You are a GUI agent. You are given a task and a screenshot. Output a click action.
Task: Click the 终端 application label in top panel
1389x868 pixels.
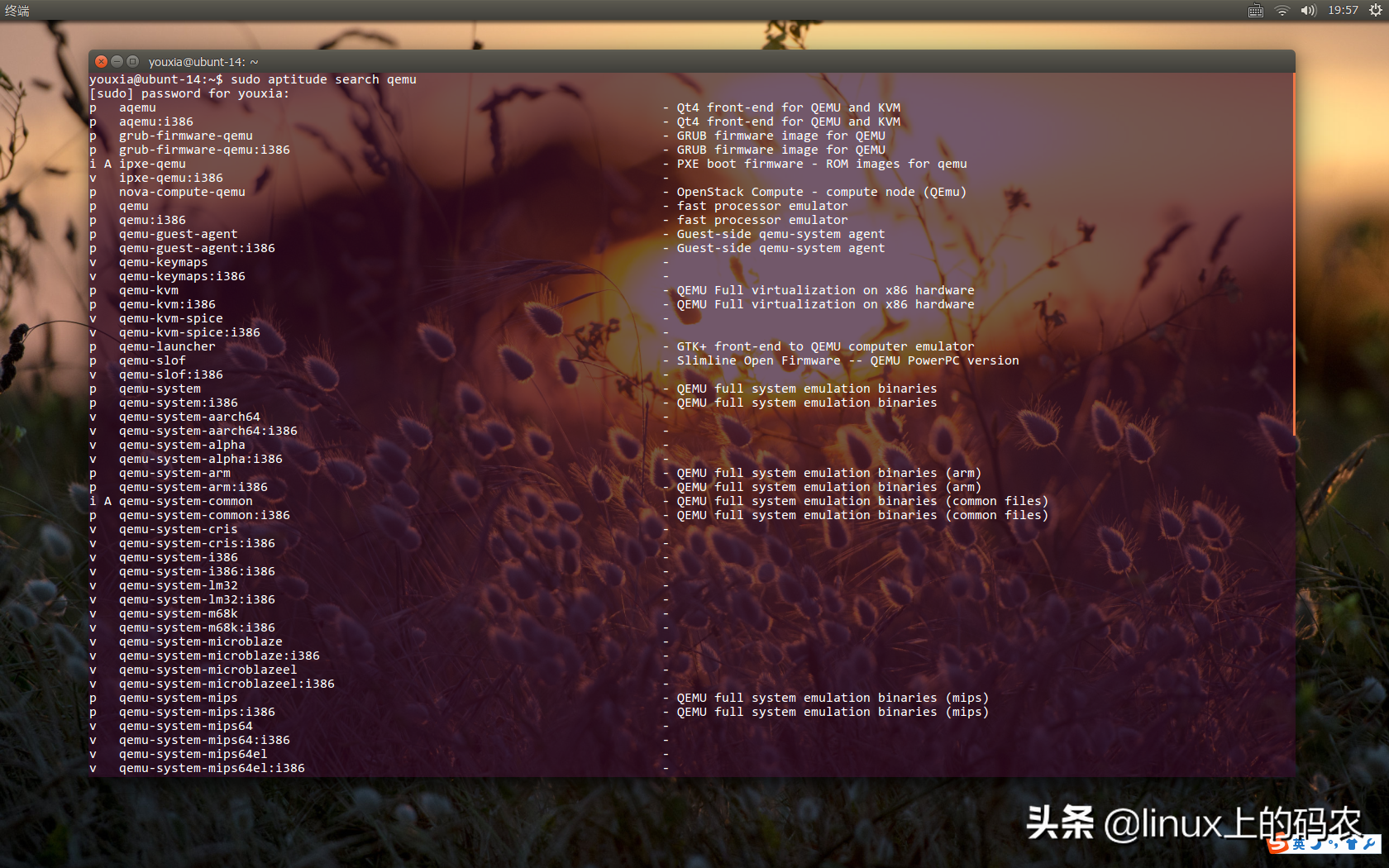click(x=17, y=11)
